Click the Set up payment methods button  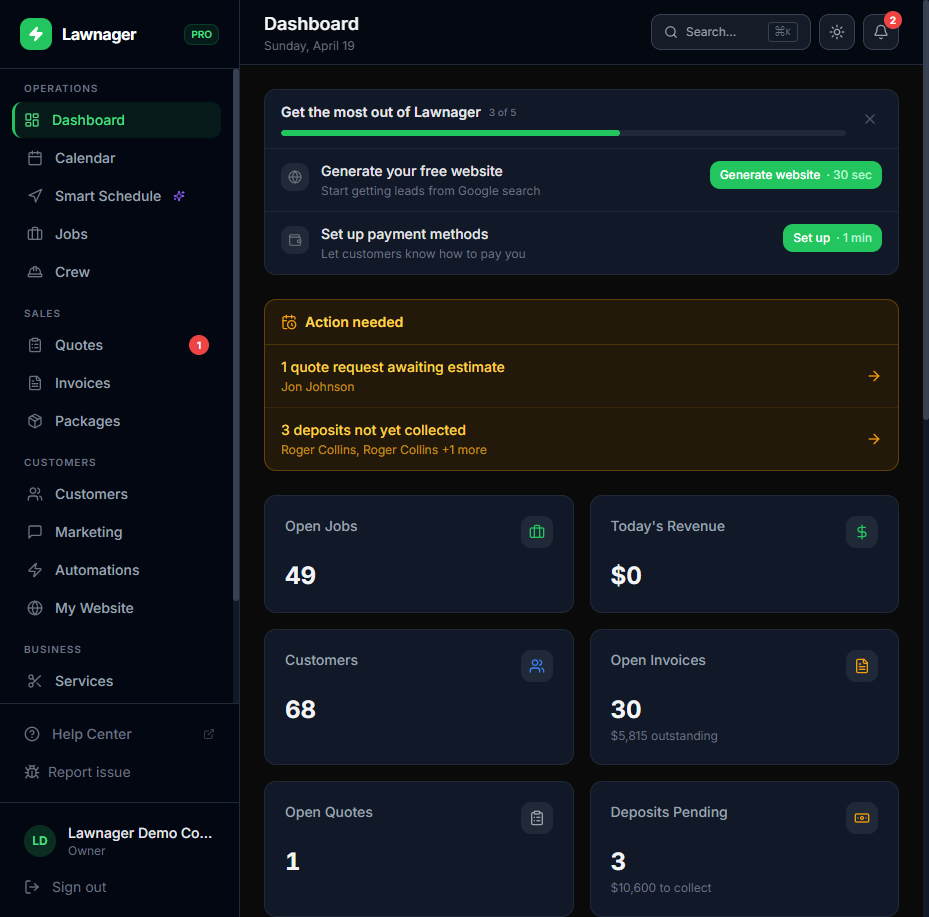pyautogui.click(x=832, y=238)
